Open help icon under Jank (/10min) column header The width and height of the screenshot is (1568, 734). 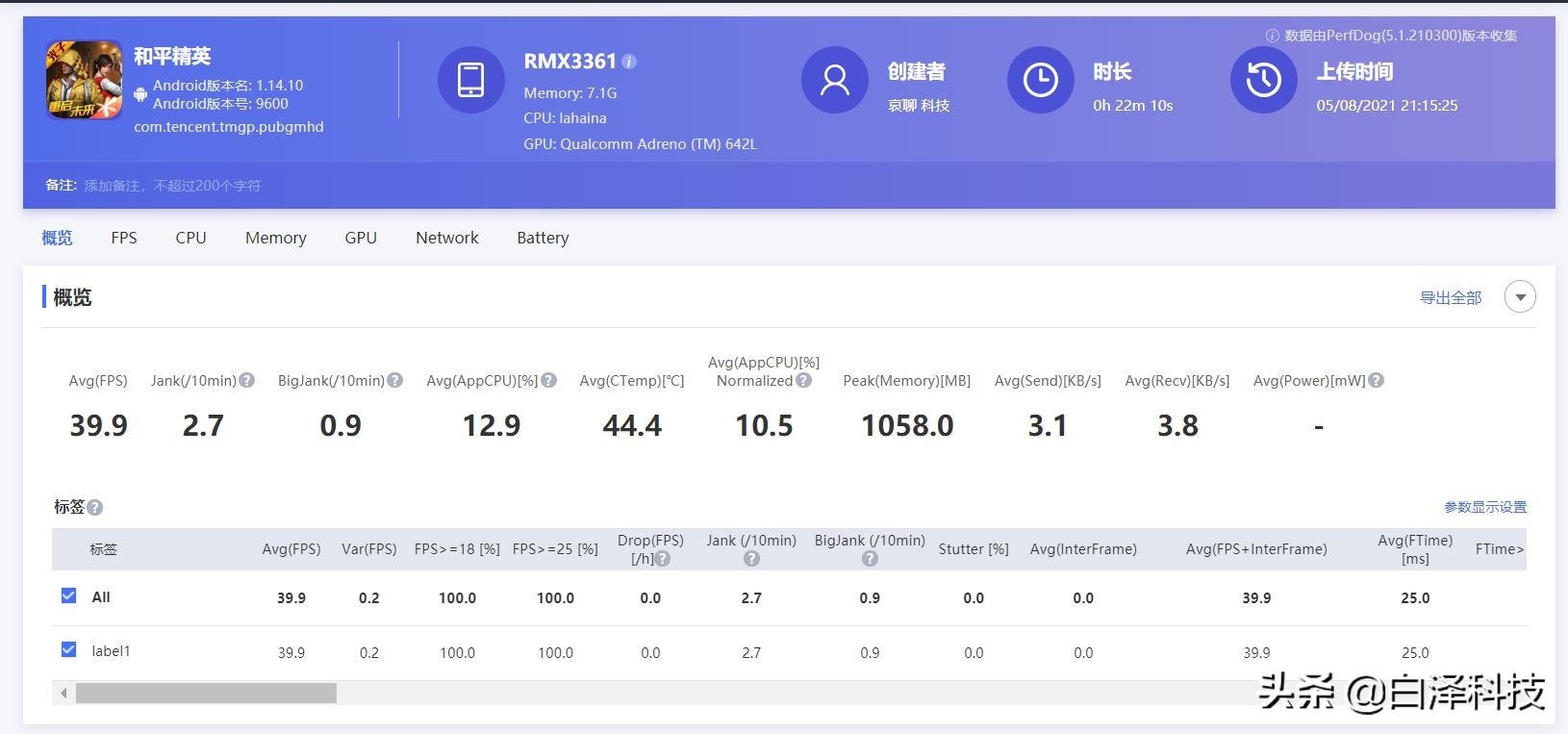tap(751, 558)
